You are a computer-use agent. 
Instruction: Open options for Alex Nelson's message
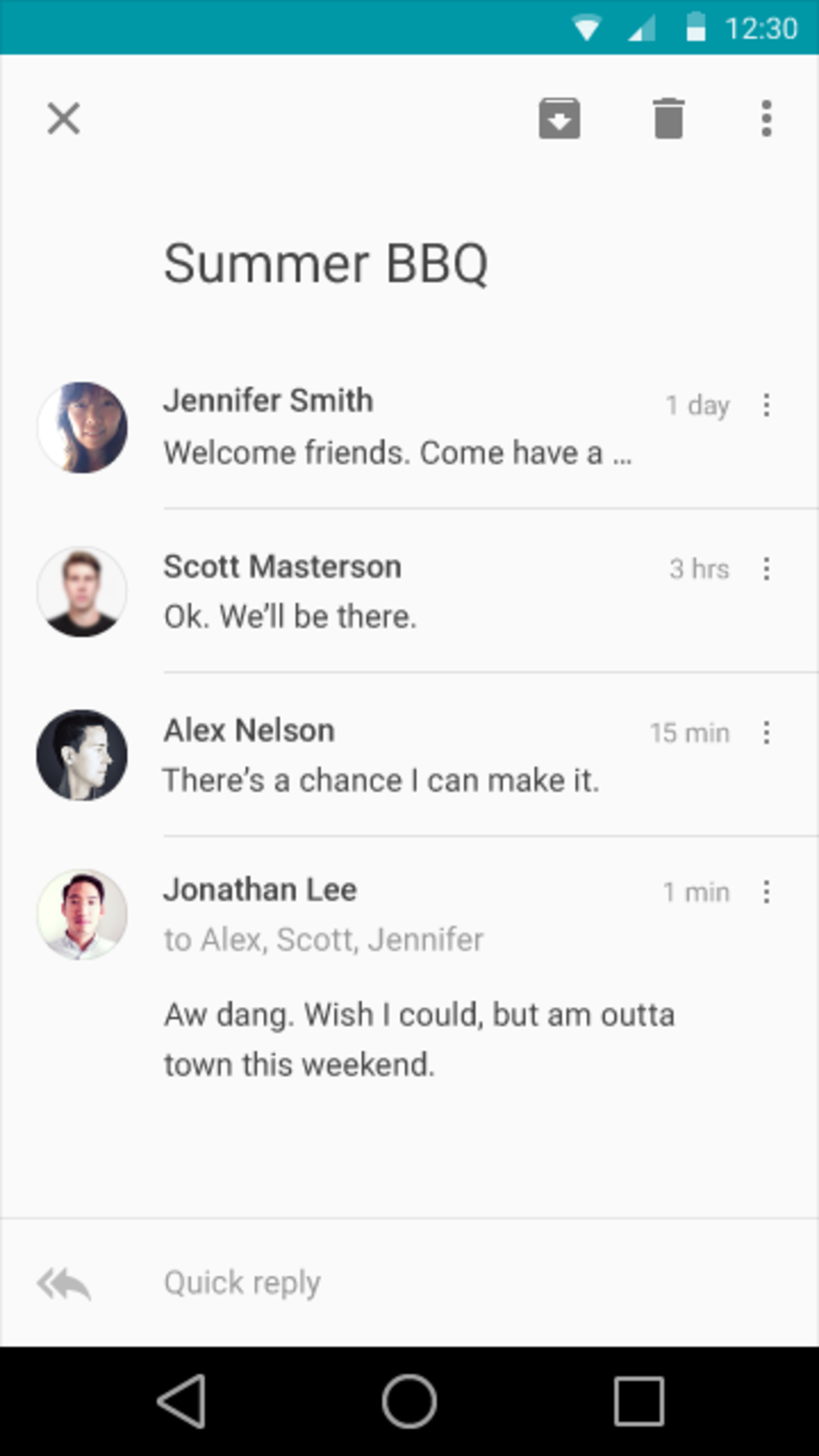point(766,732)
